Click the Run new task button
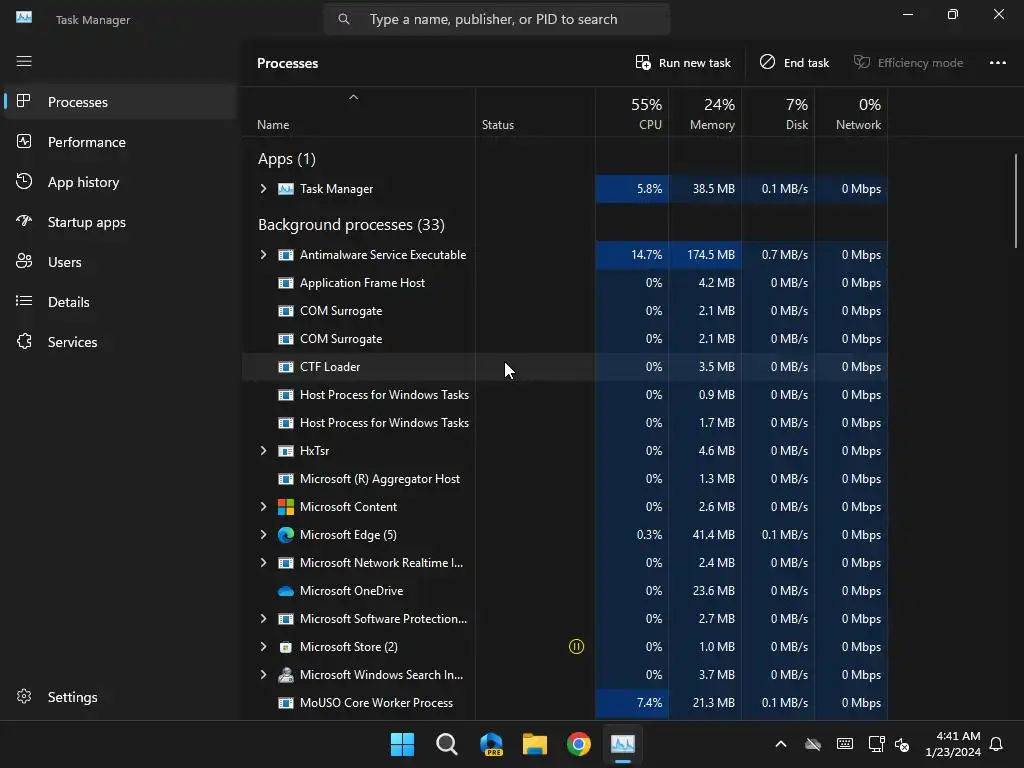This screenshot has width=1024, height=768. pyautogui.click(x=683, y=63)
